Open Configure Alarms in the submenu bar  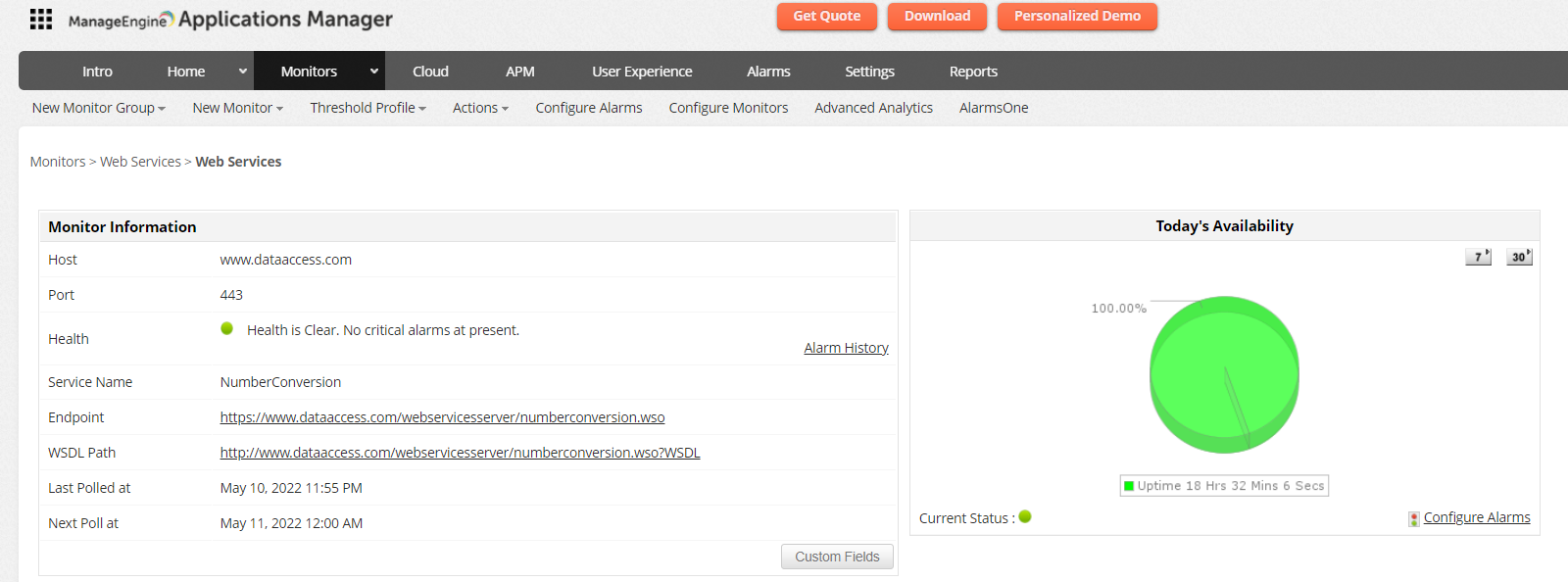point(589,108)
